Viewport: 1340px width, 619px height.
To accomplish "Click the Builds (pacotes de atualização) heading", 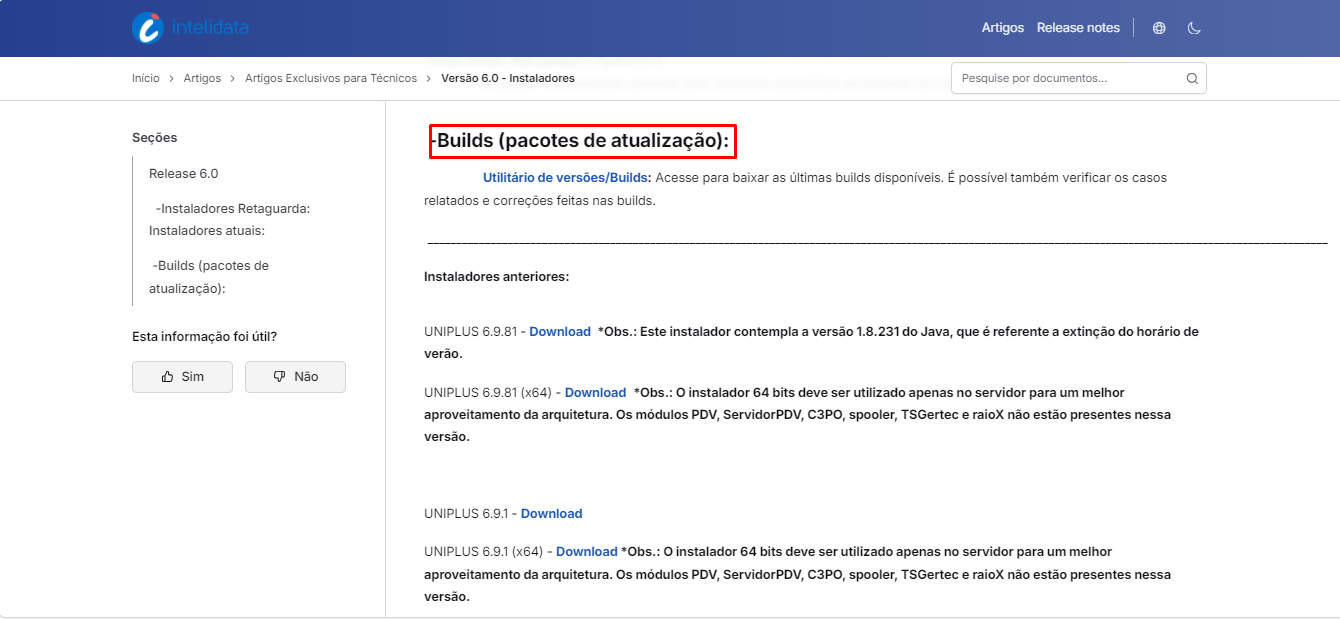I will [x=583, y=141].
